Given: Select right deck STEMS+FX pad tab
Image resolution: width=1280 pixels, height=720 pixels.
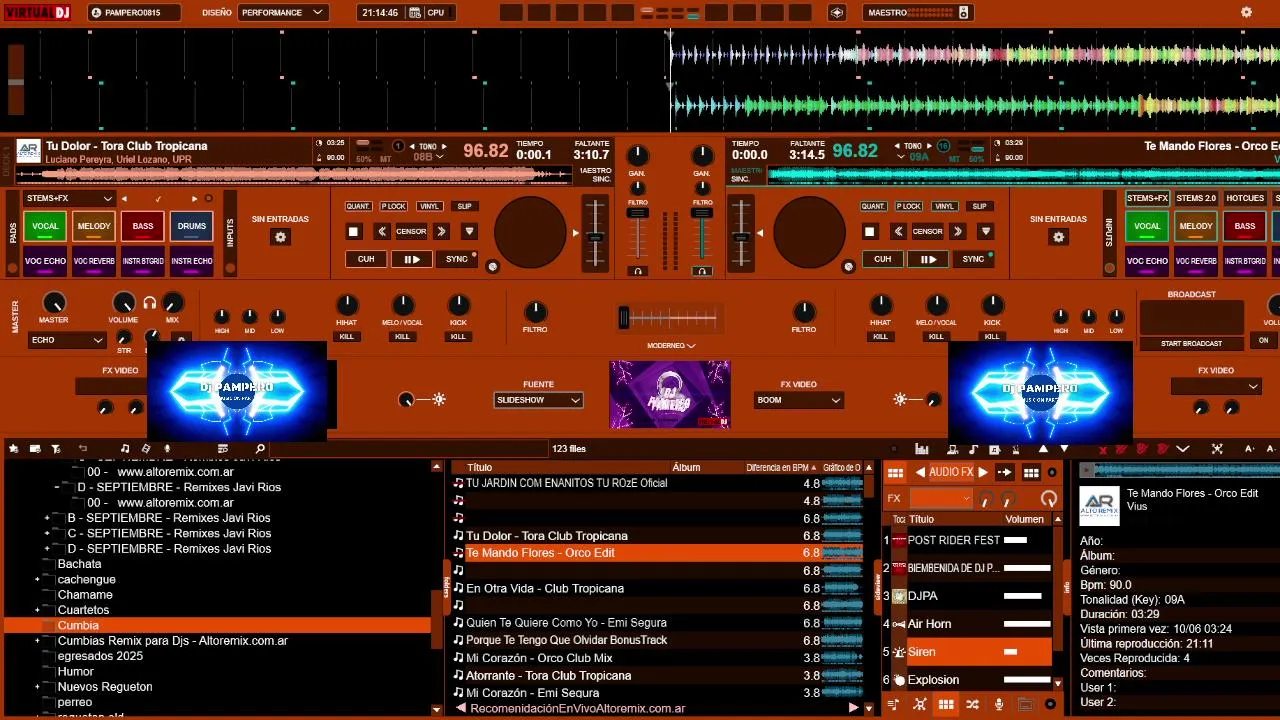Looking at the screenshot, I should (x=1147, y=198).
